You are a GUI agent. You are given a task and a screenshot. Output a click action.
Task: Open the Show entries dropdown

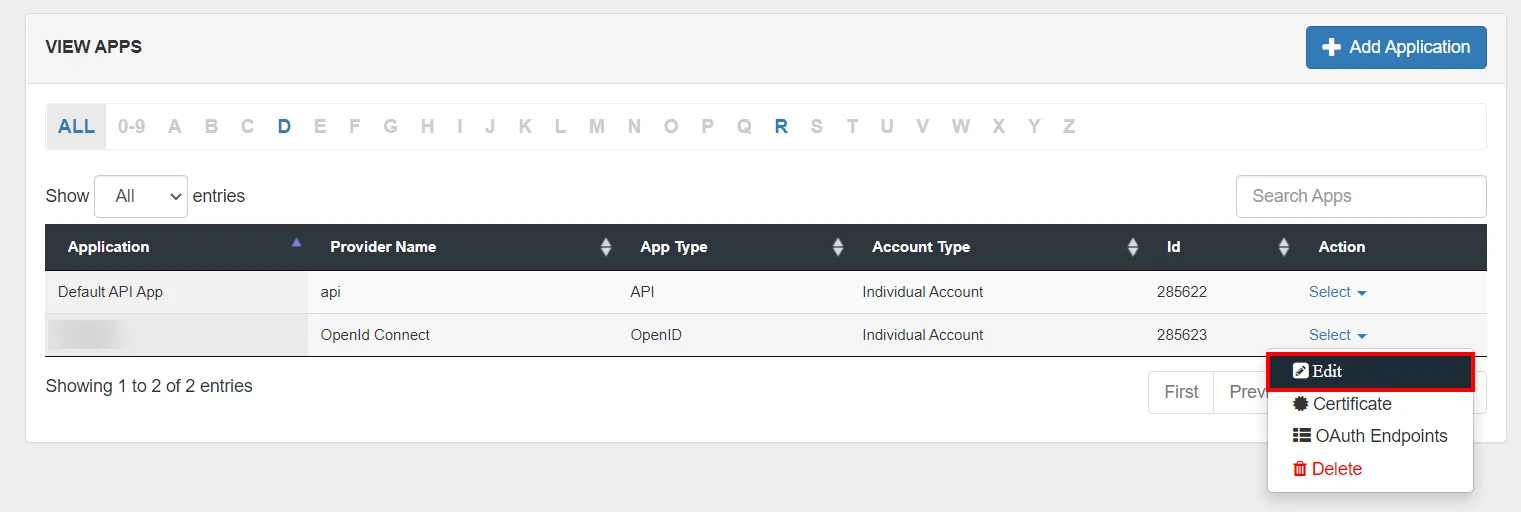tap(141, 196)
